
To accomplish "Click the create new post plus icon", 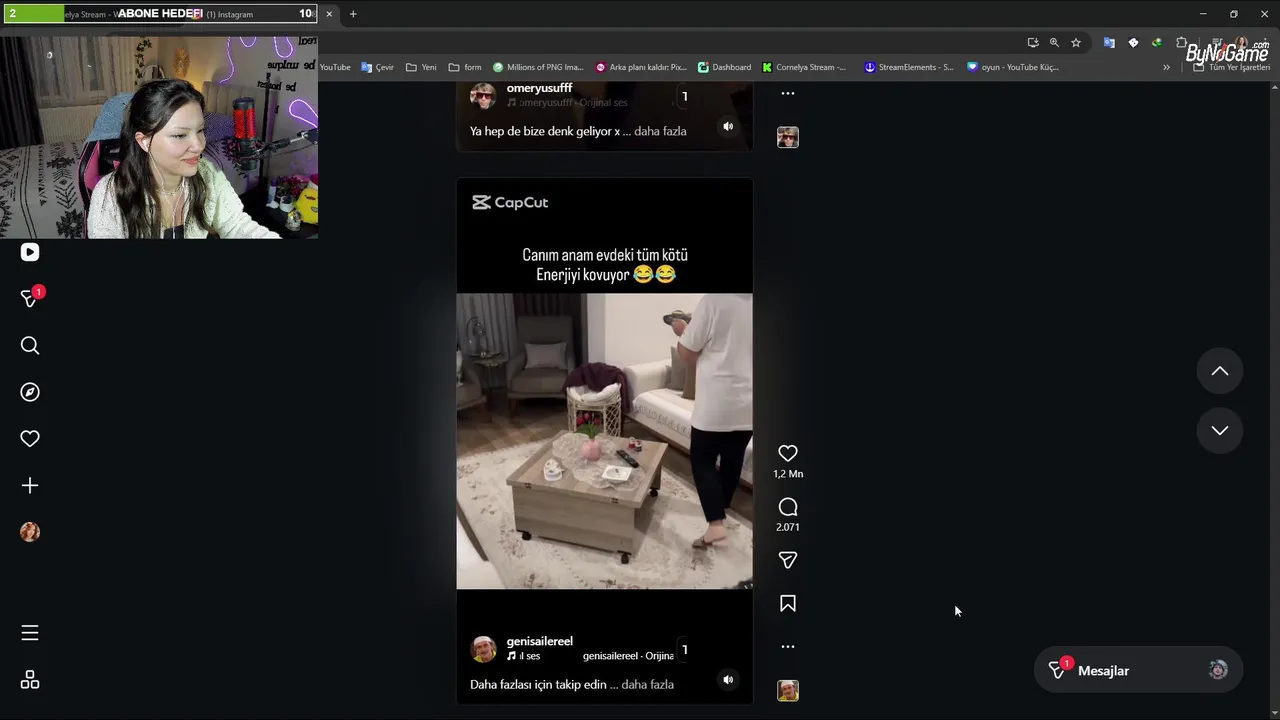I will (30, 485).
